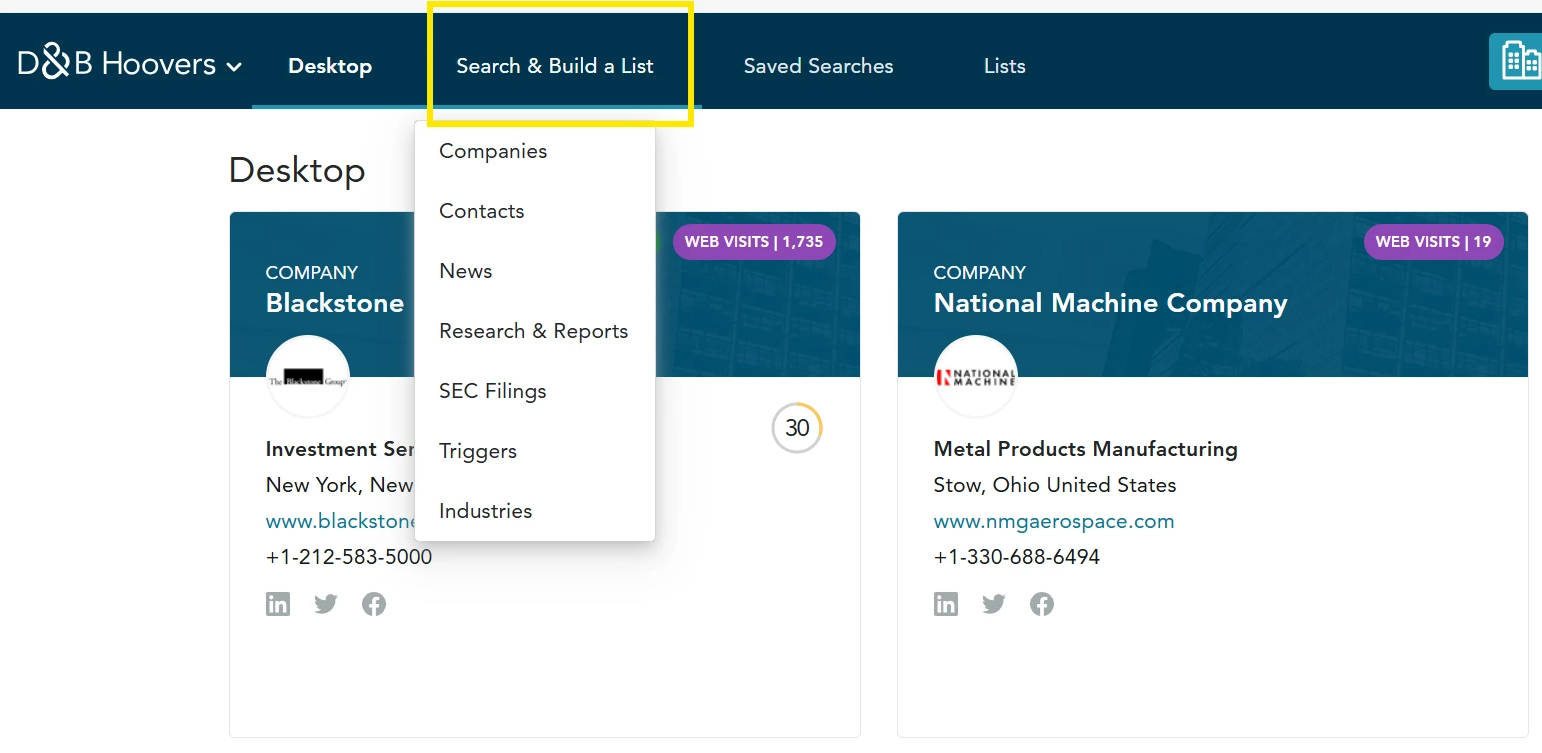Image resolution: width=1542 pixels, height=753 pixels.
Task: Click the phone number +1-330-688-6494
Action: 1017,557
